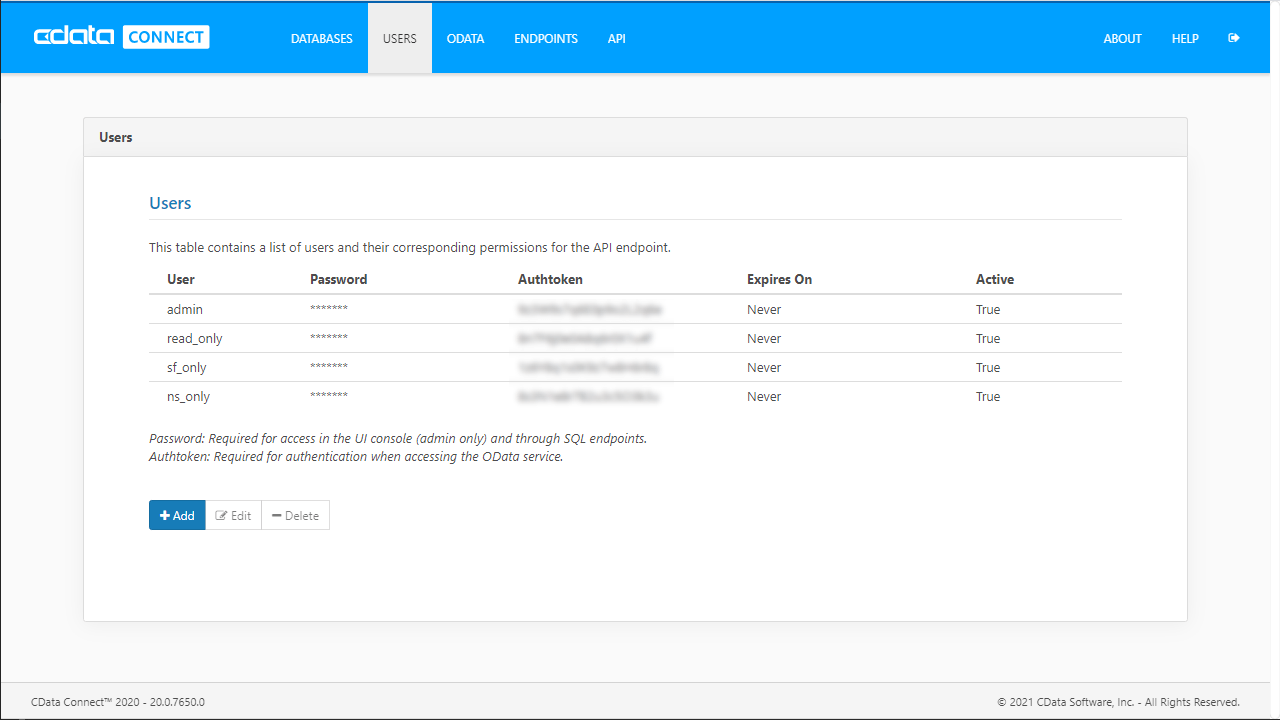1280x720 pixels.
Task: Click the logout icon in the header
Action: (1234, 38)
